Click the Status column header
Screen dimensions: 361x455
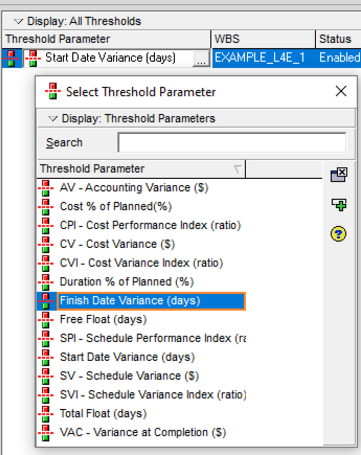pyautogui.click(x=339, y=39)
